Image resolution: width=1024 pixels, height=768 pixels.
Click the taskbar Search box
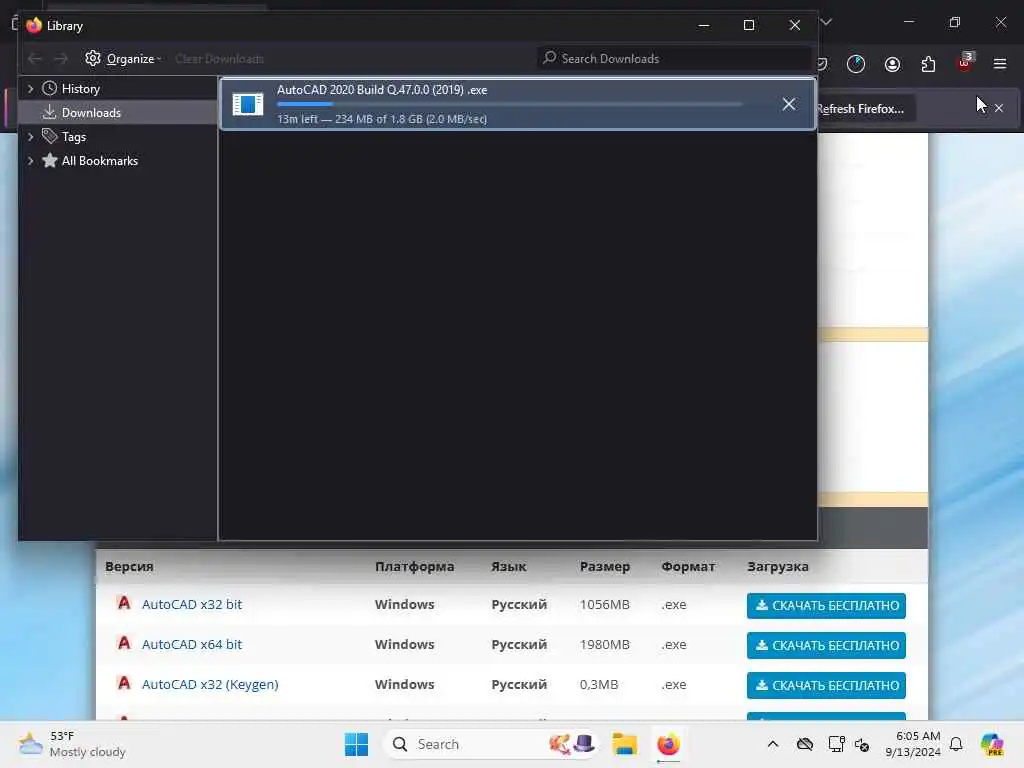491,744
